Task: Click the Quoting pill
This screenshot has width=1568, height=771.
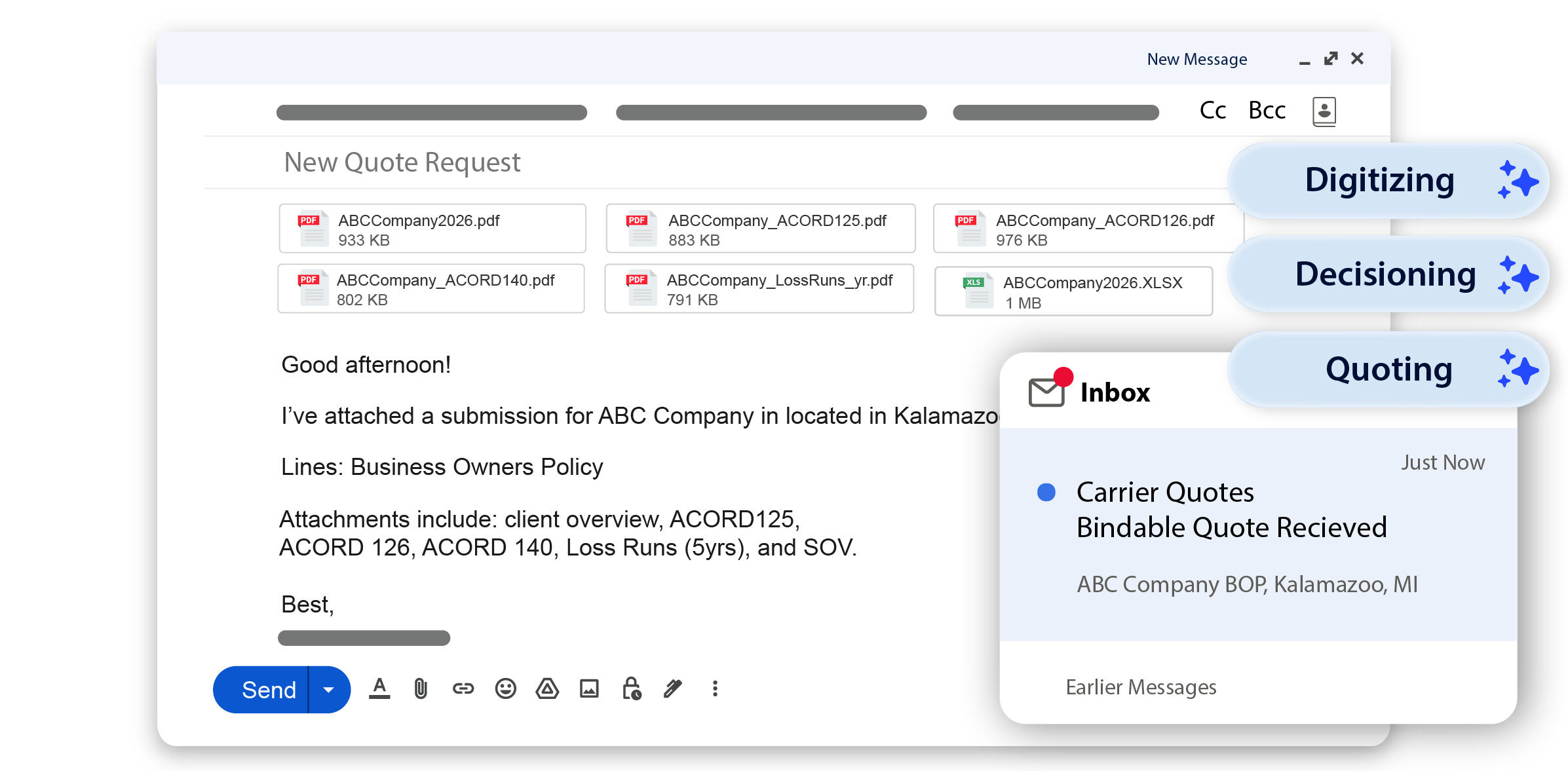Action: [x=1388, y=369]
